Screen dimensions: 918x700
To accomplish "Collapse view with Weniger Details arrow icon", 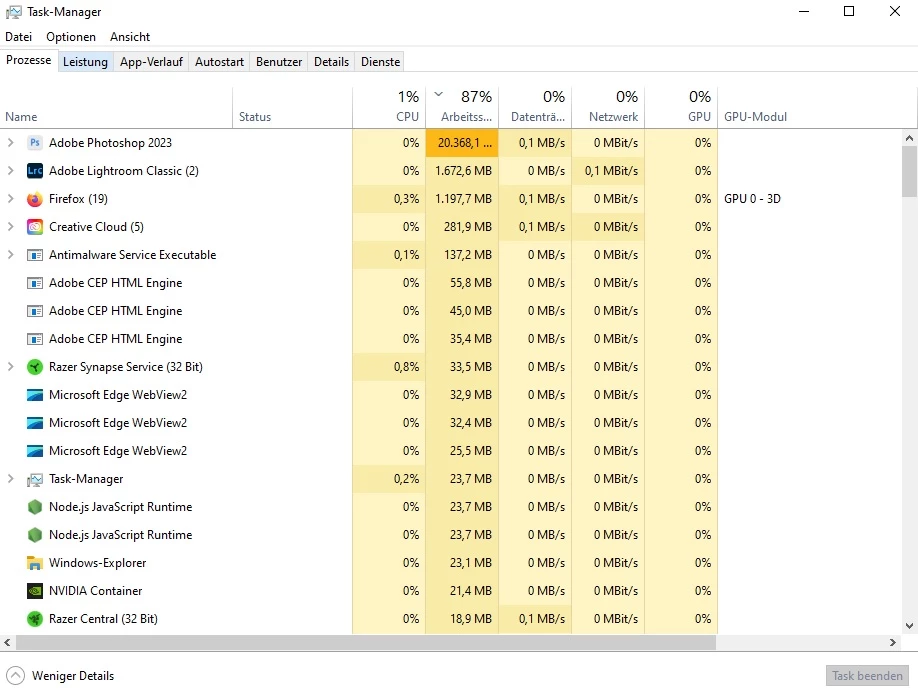I will (15, 675).
